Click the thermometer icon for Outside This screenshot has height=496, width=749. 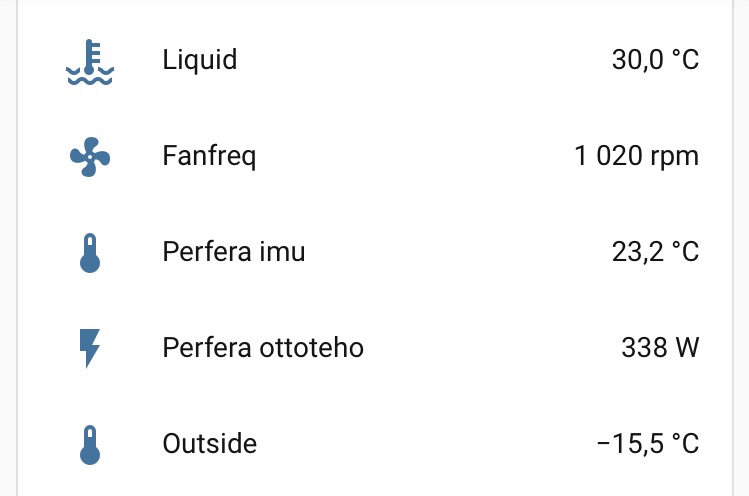pyautogui.click(x=90, y=444)
